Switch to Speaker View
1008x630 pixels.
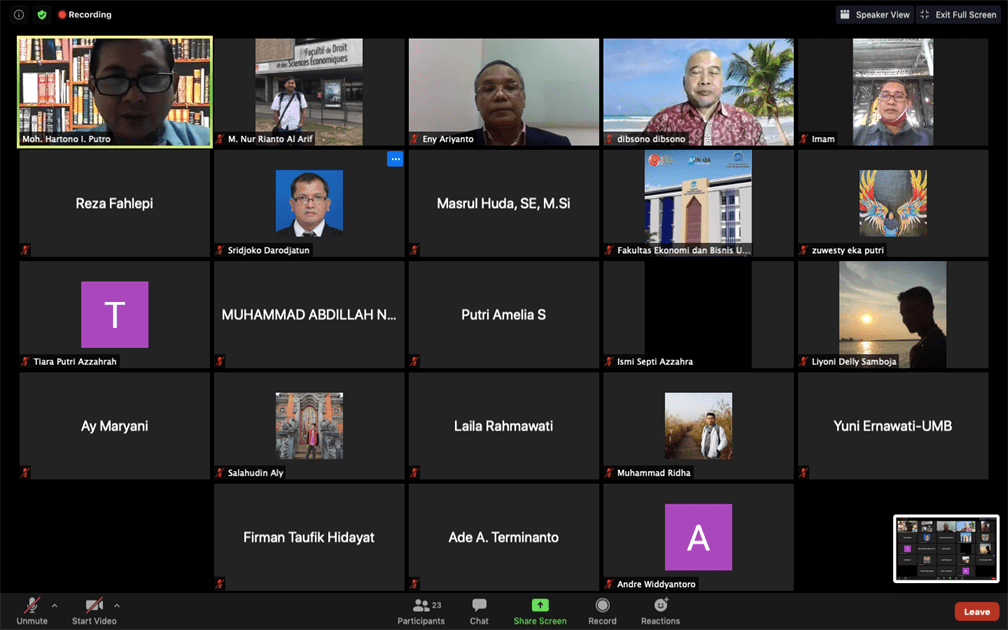[x=875, y=15]
